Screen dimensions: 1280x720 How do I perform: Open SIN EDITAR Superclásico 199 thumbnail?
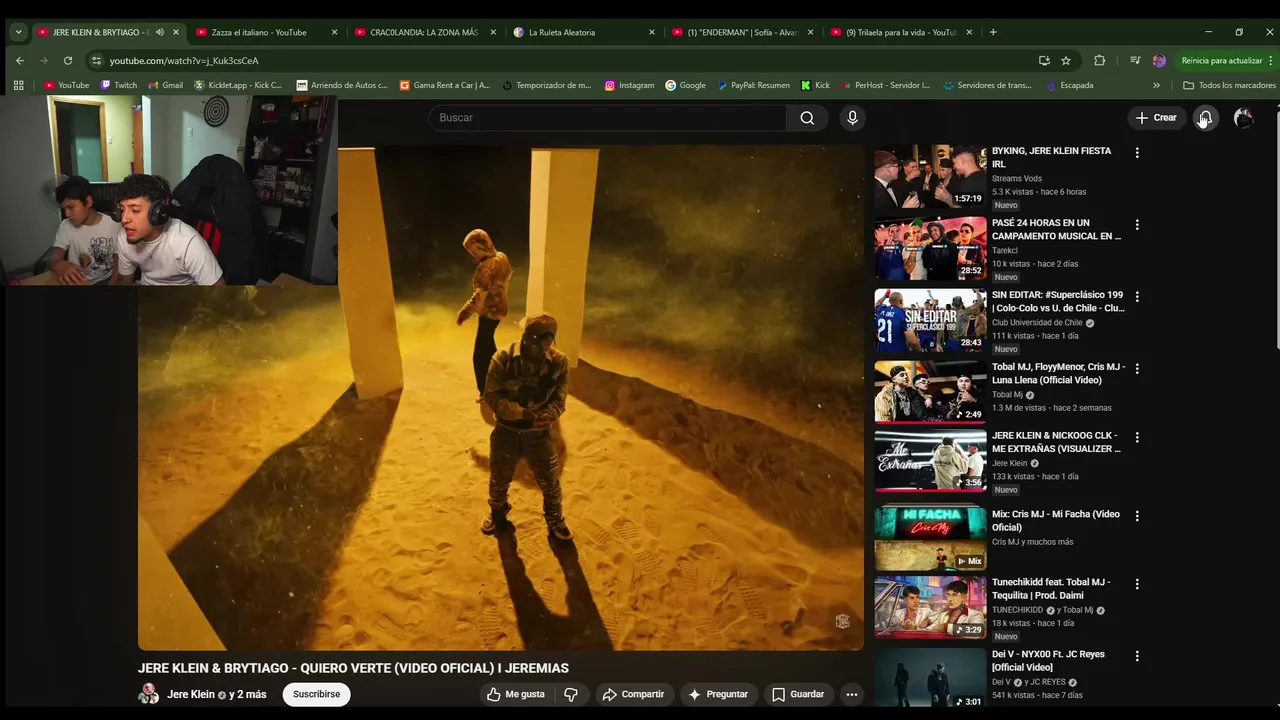(930, 321)
